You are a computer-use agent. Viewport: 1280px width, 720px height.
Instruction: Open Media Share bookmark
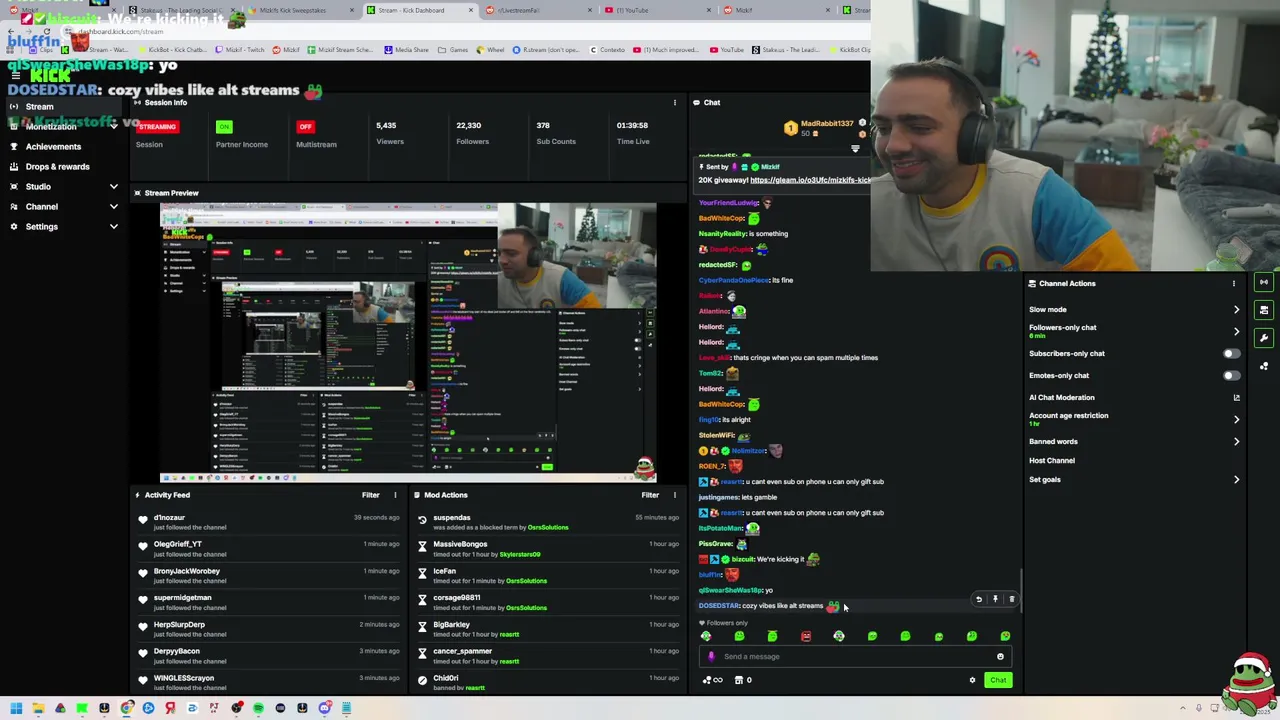pos(407,49)
